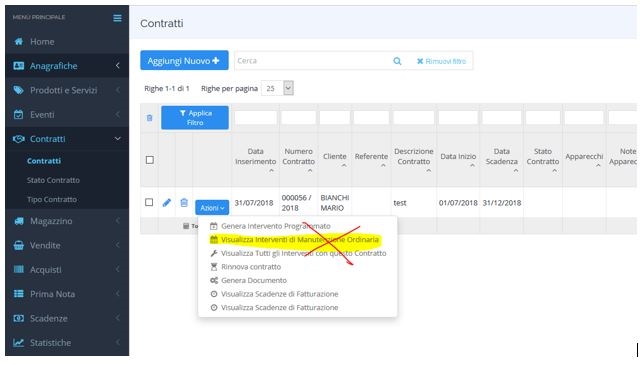Click the trash icon in filter row

(x=149, y=118)
